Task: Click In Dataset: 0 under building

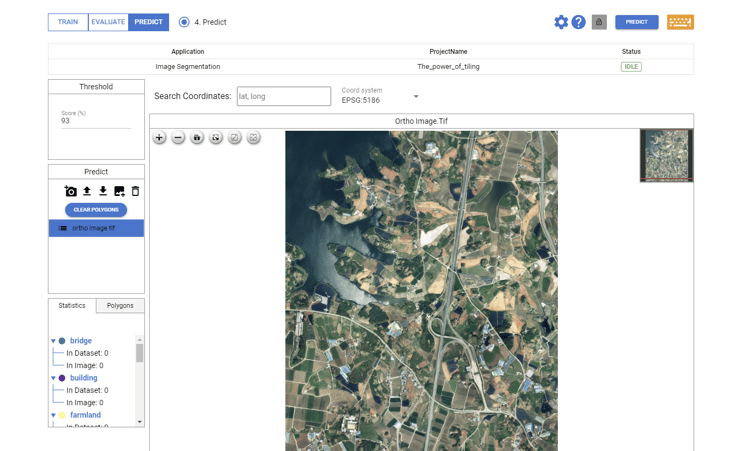Action: [x=87, y=390]
